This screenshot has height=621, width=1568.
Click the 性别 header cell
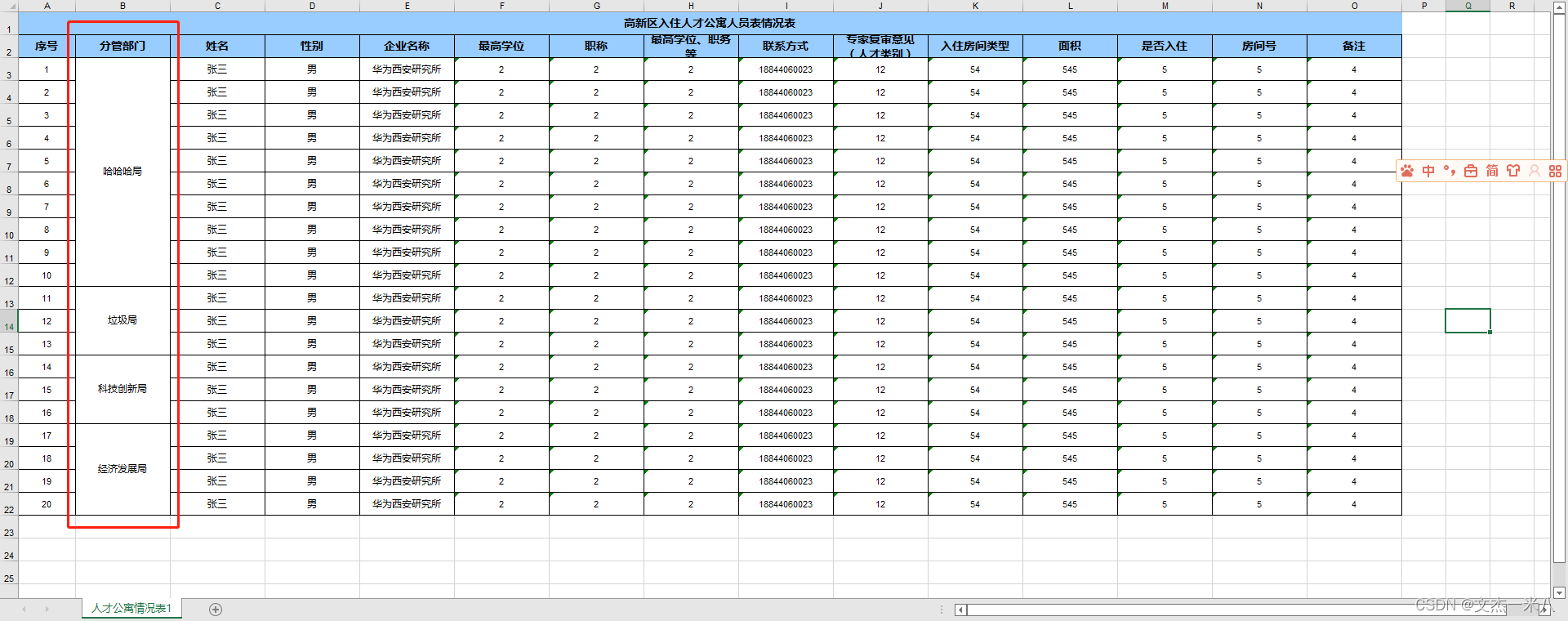(x=312, y=46)
